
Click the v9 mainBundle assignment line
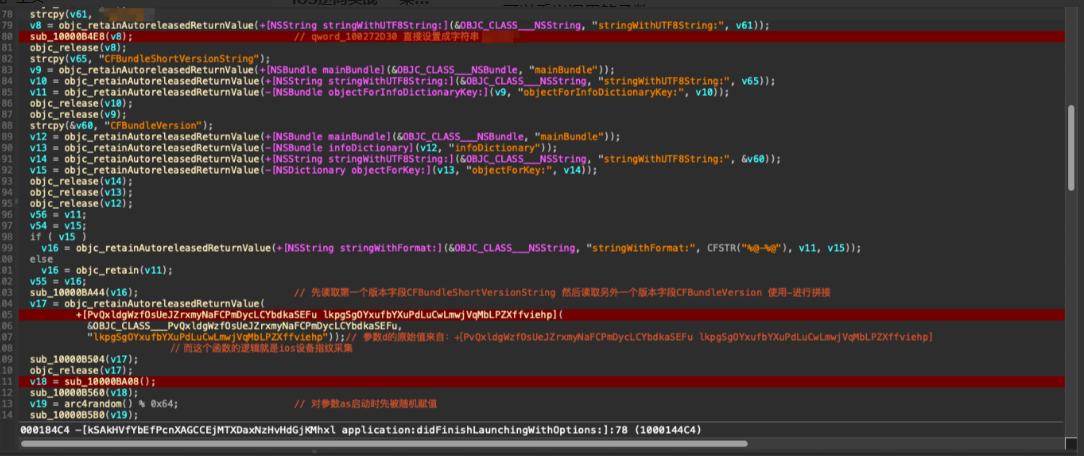click(321, 70)
